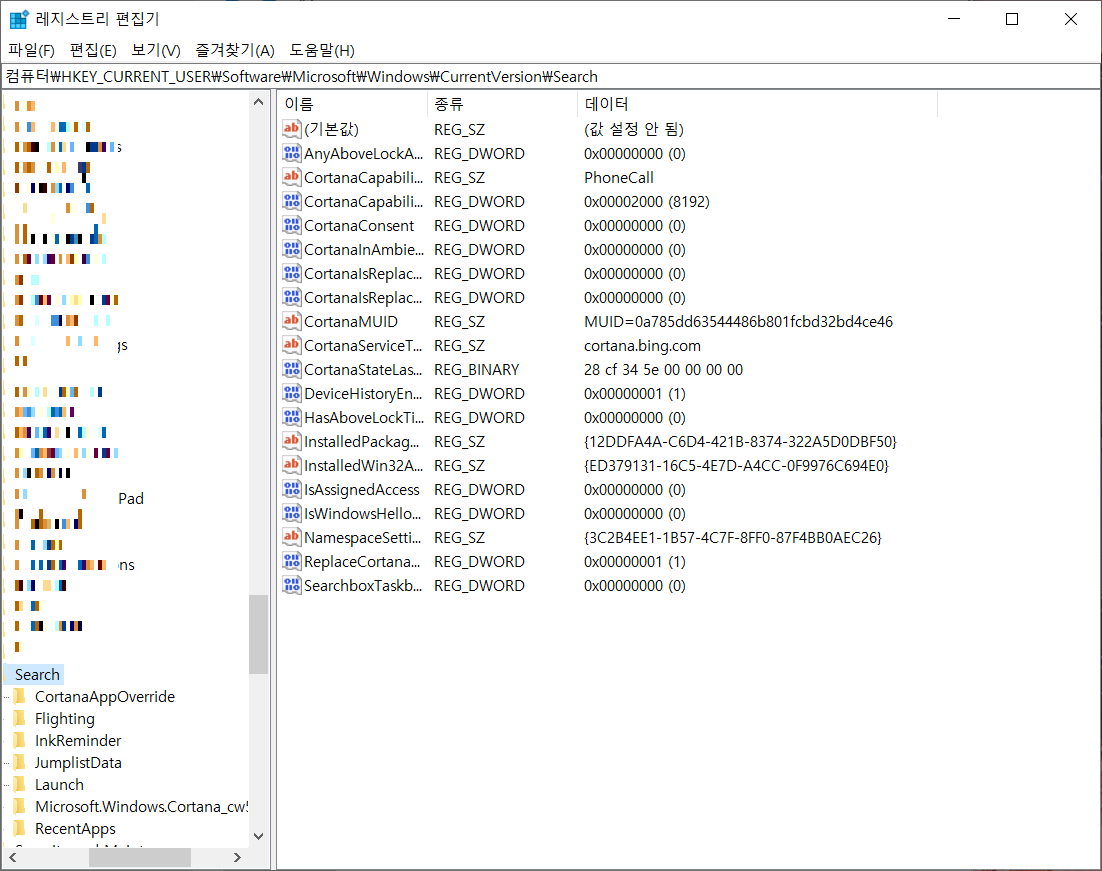1102x871 pixels.
Task: Select the RecentApps subkey
Action: [75, 828]
